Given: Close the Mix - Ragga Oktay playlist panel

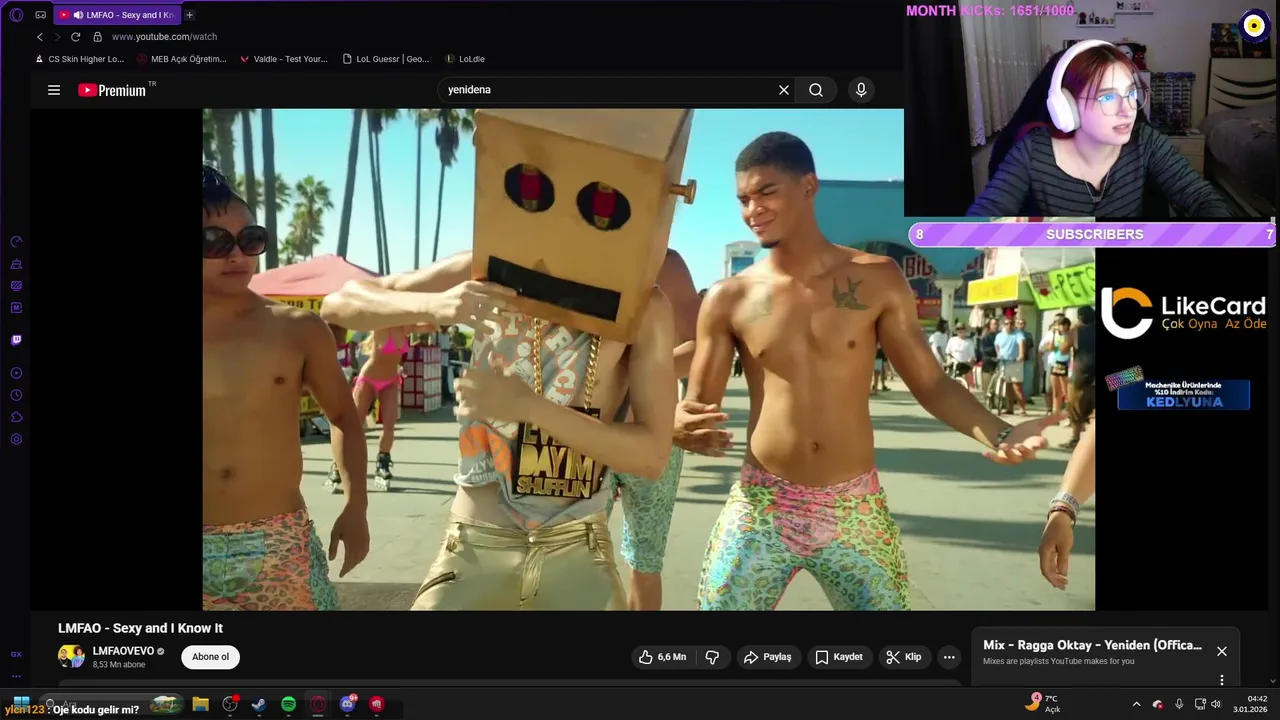Looking at the screenshot, I should click(x=1221, y=651).
